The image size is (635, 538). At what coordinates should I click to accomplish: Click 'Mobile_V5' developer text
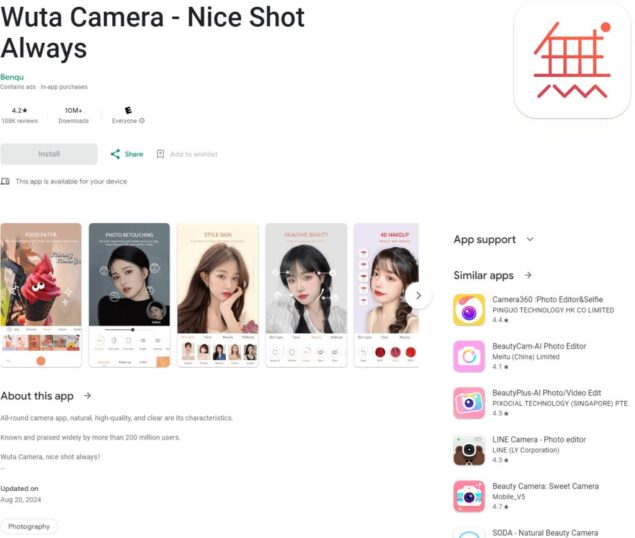click(509, 496)
